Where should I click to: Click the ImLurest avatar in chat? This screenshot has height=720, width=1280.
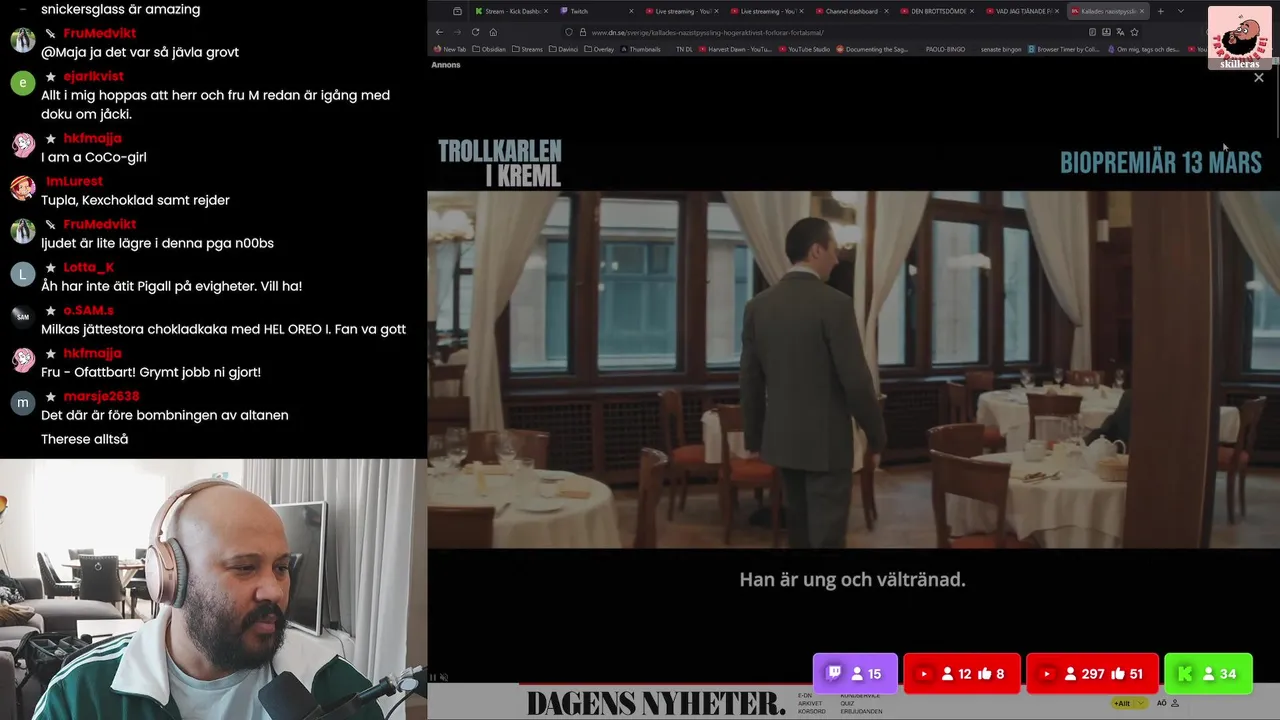22,188
